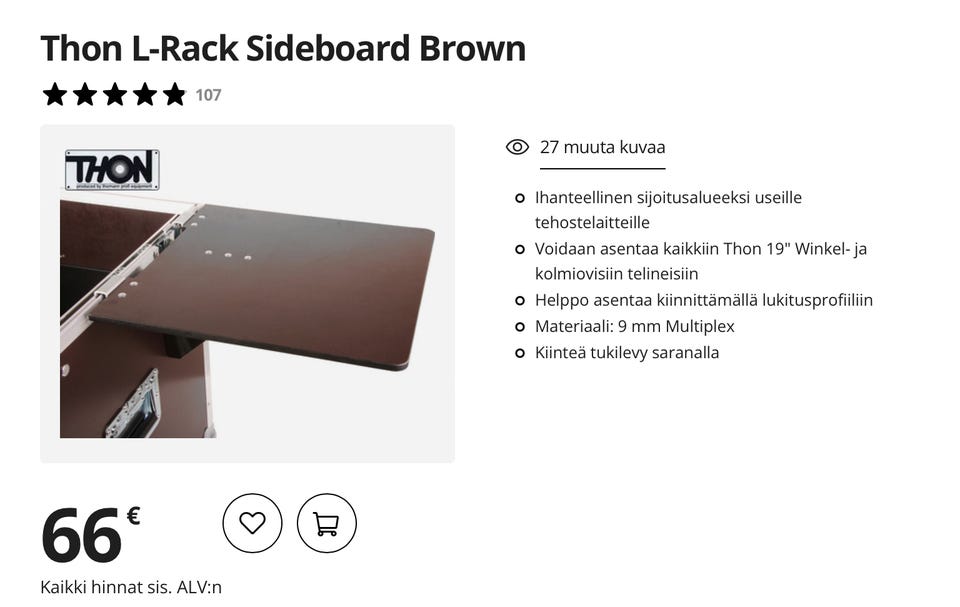
Task: Click the "Helppo asentaa" feature line
Action: click(704, 300)
